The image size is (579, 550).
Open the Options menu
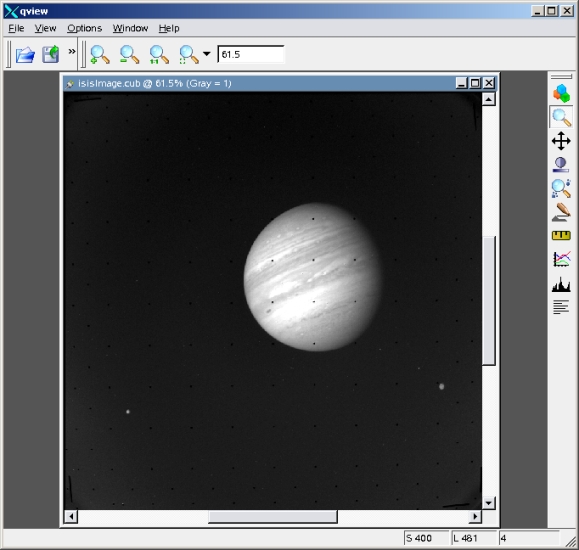click(x=84, y=28)
